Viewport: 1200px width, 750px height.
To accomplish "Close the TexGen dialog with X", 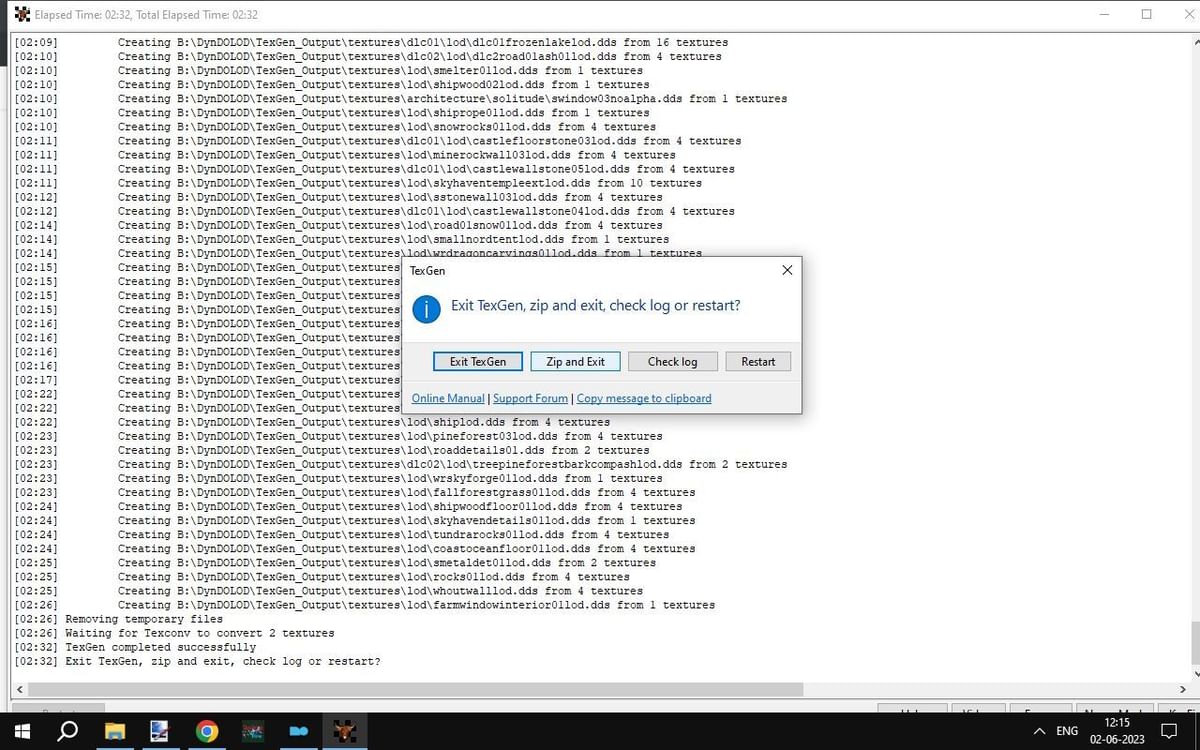I will pyautogui.click(x=787, y=270).
